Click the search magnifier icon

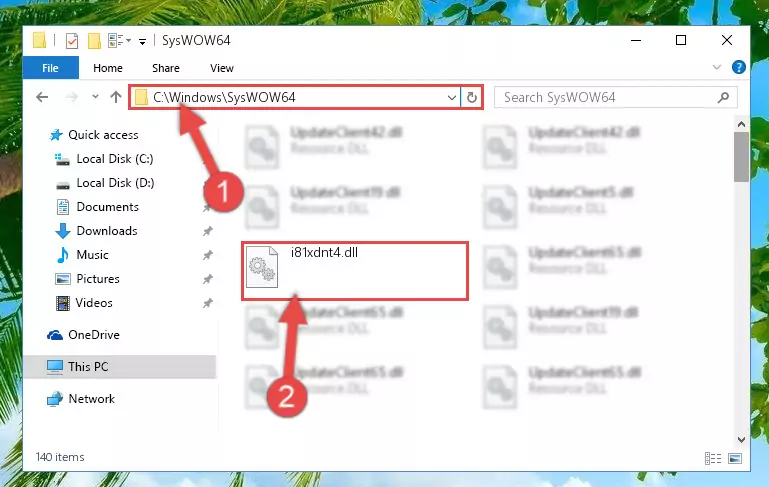pos(723,98)
